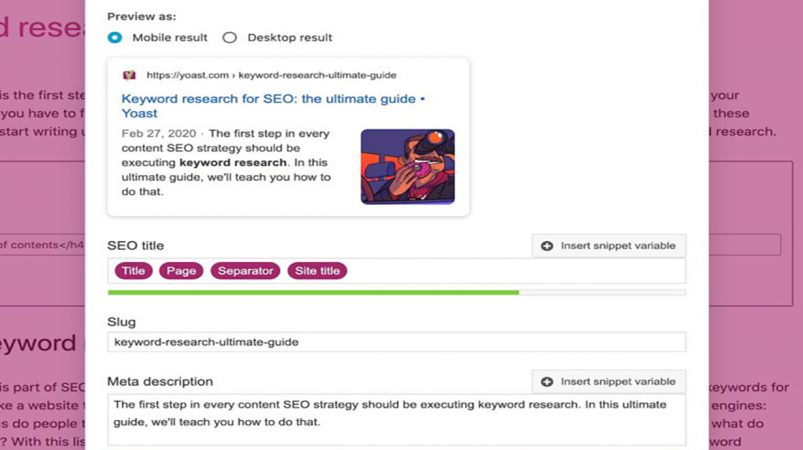Click the Mobile result label text
The image size is (803, 450).
click(170, 37)
